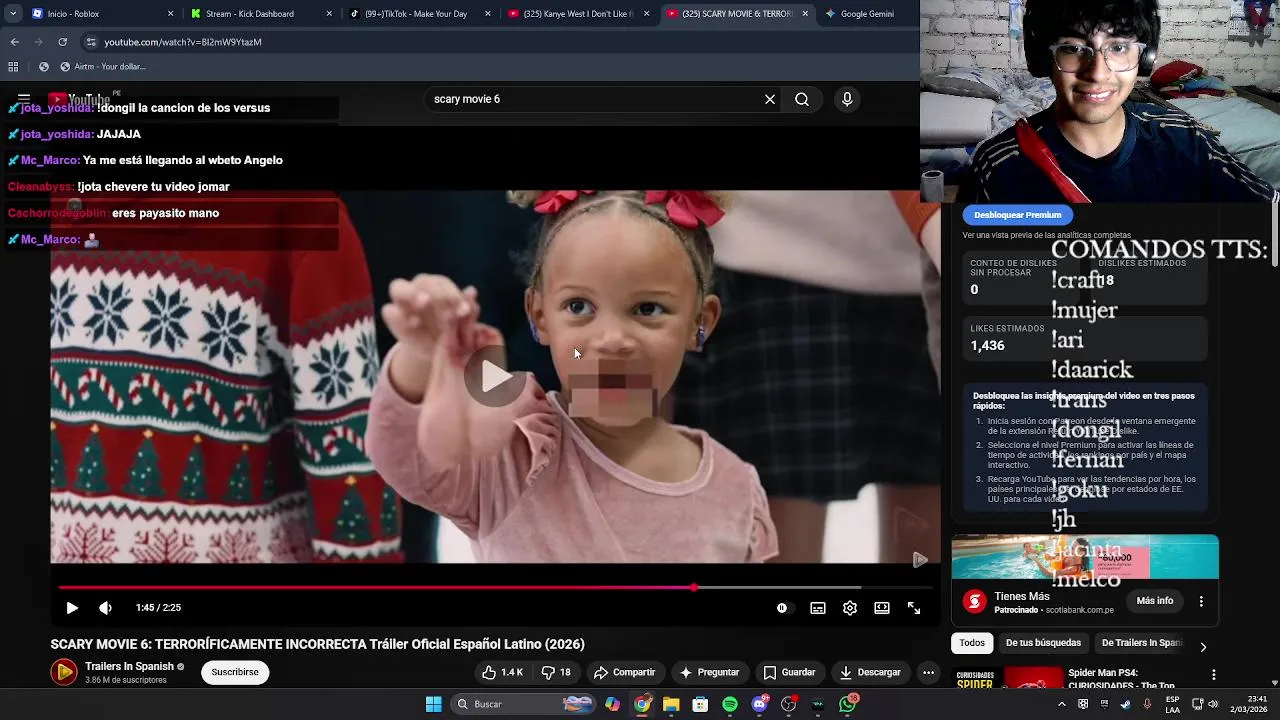The image size is (1280, 720).
Task: Open more actions ellipsis below video
Action: (x=928, y=672)
